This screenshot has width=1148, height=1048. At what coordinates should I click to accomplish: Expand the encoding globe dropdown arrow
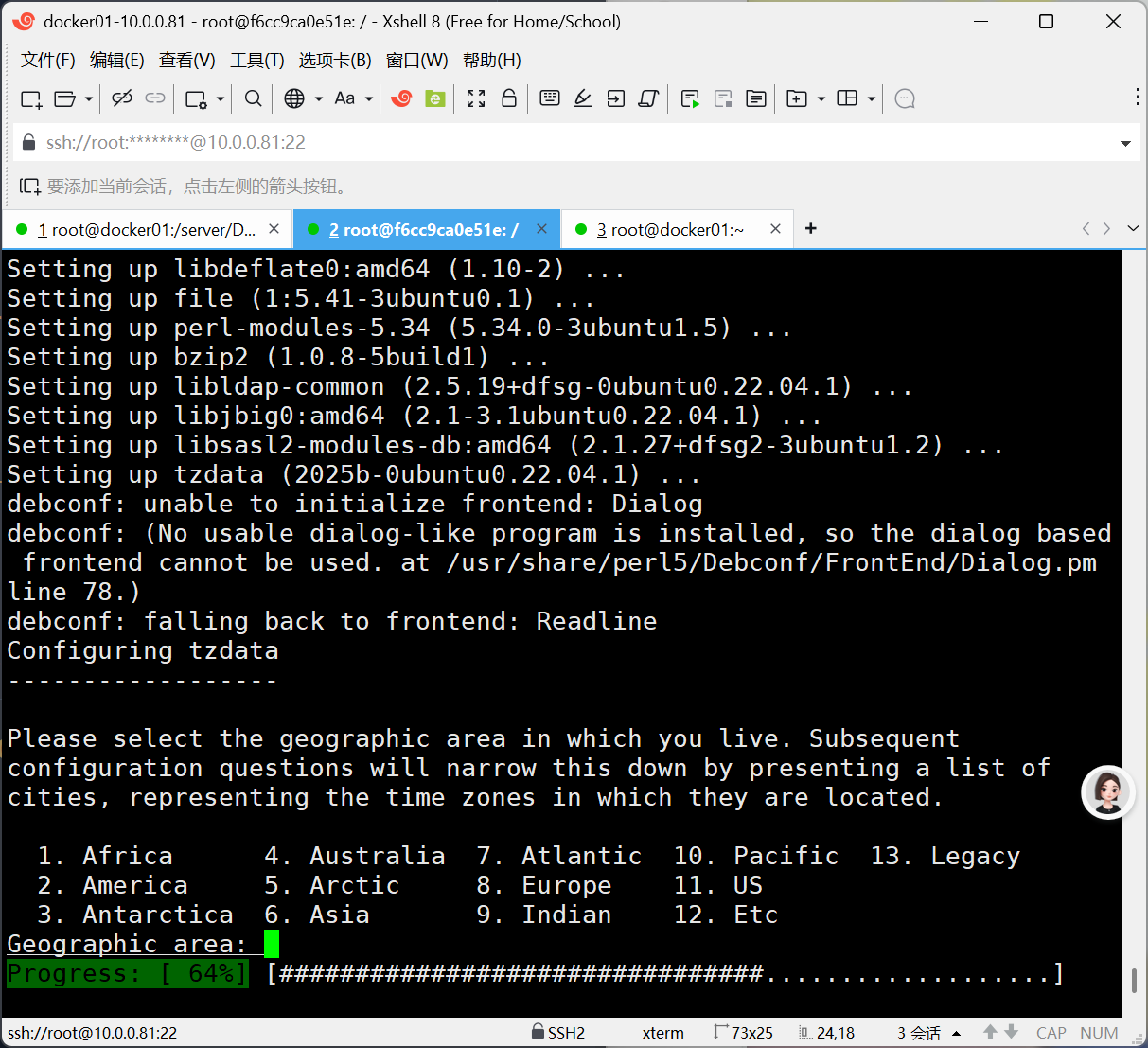point(319,98)
